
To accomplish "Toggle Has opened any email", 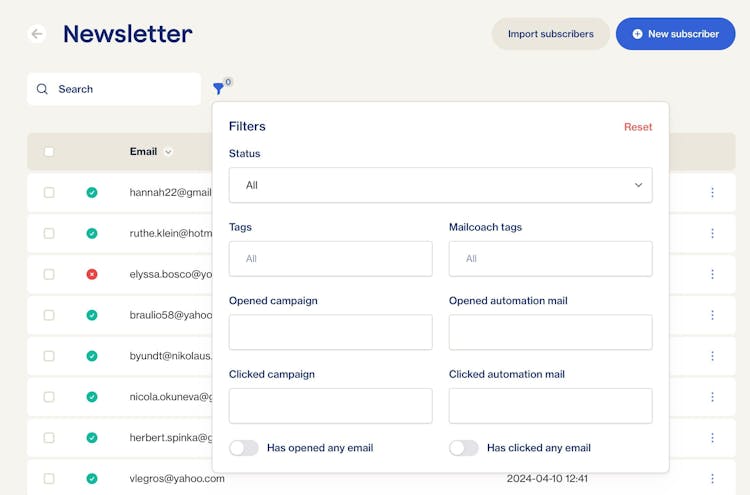I will click(244, 448).
